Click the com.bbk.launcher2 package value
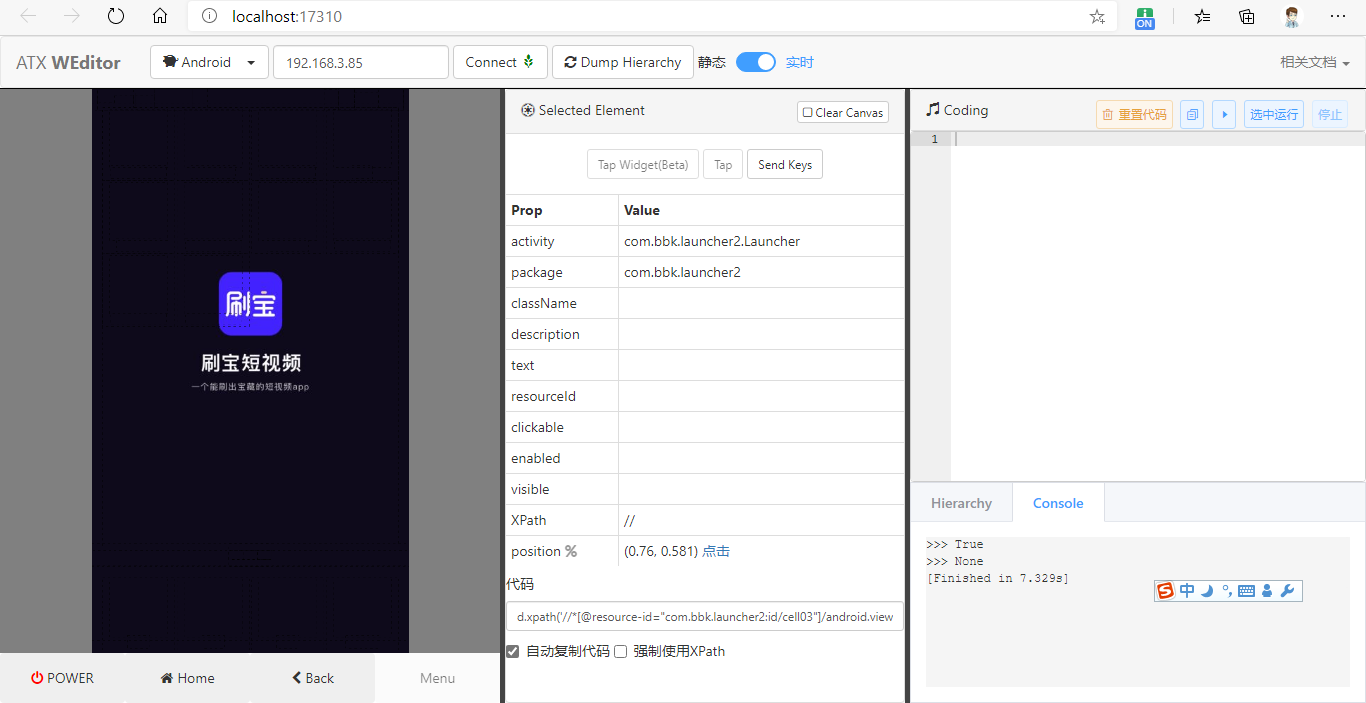The width and height of the screenshot is (1366, 703). tap(682, 272)
